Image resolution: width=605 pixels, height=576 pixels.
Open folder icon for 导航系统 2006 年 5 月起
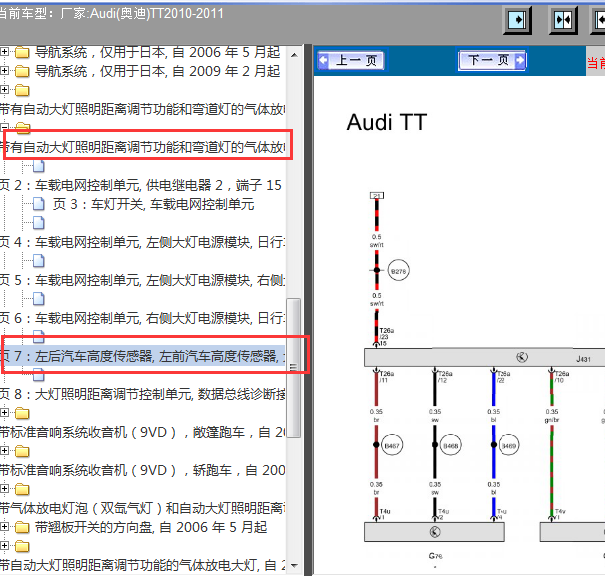(22, 52)
